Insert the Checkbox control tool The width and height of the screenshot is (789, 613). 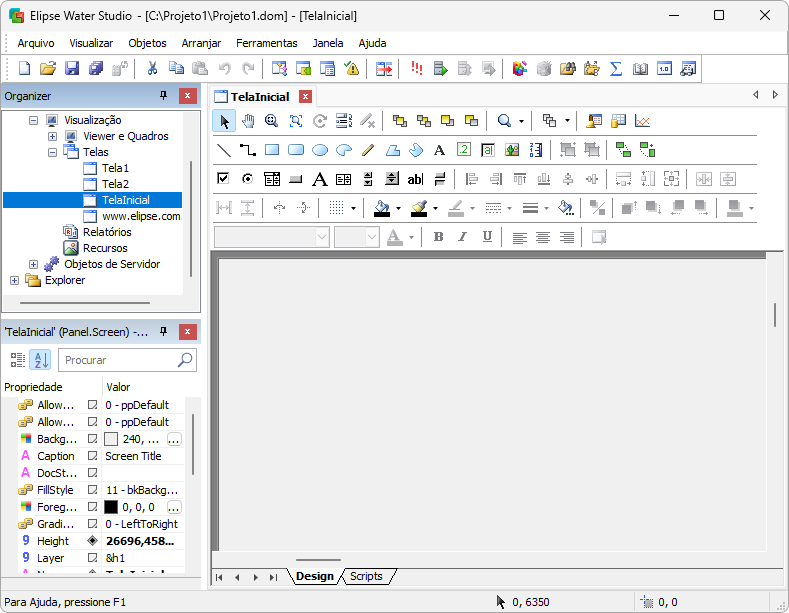pos(224,179)
